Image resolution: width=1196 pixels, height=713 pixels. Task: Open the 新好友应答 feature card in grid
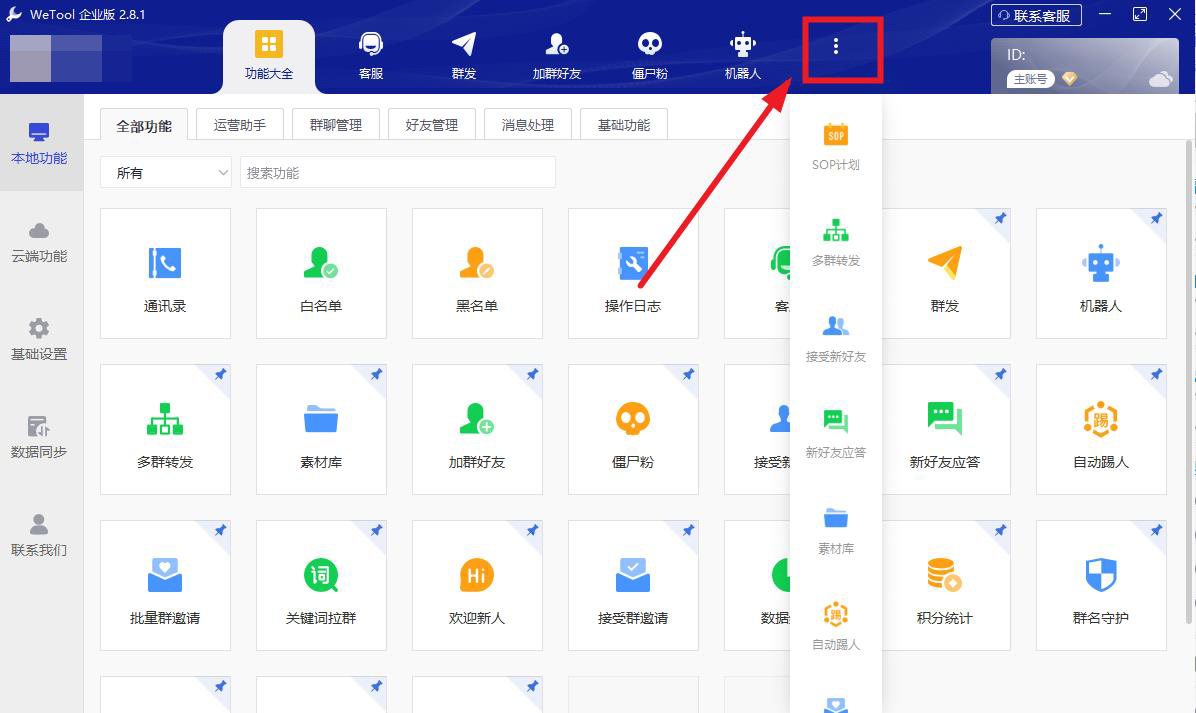946,429
